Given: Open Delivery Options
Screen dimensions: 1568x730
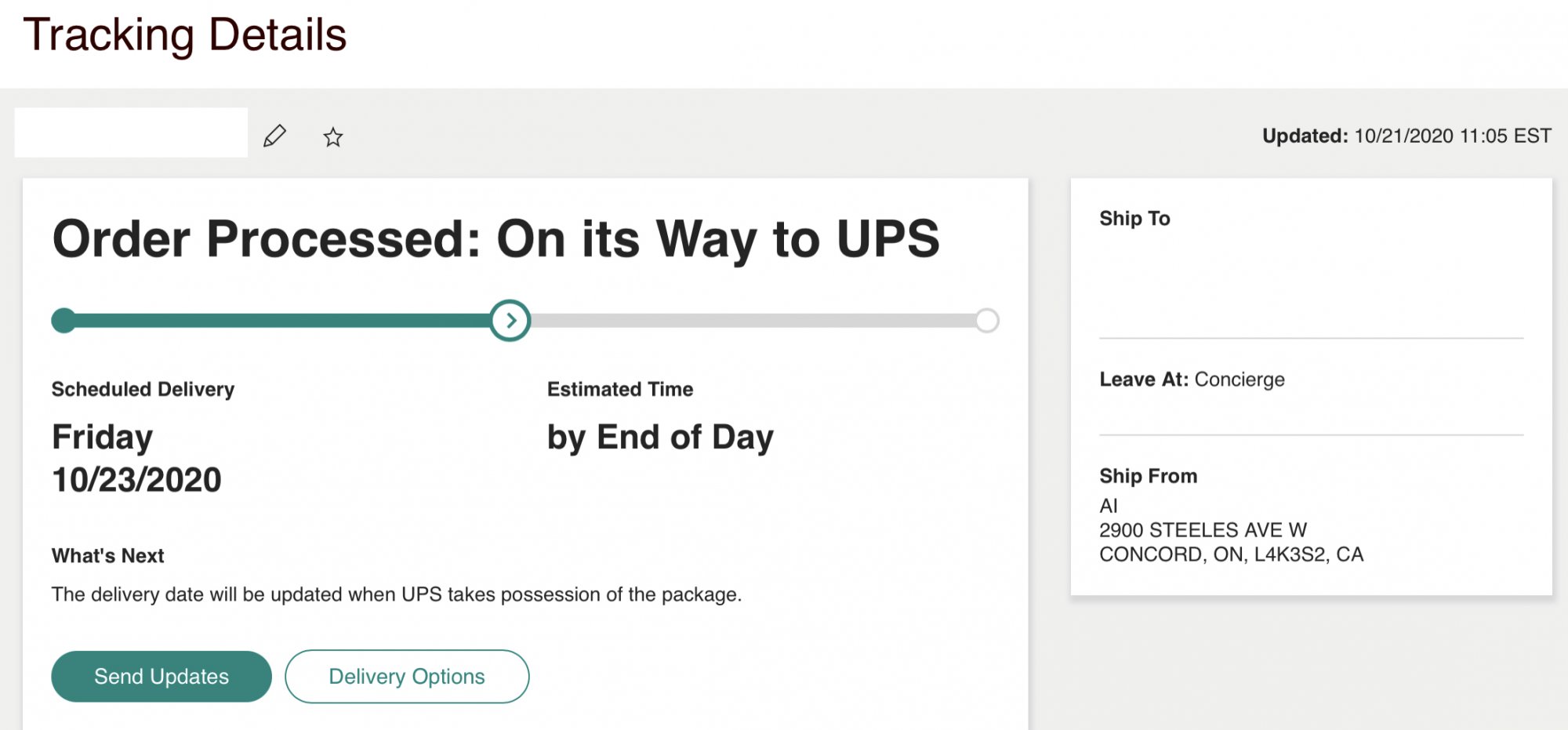Looking at the screenshot, I should (x=407, y=676).
